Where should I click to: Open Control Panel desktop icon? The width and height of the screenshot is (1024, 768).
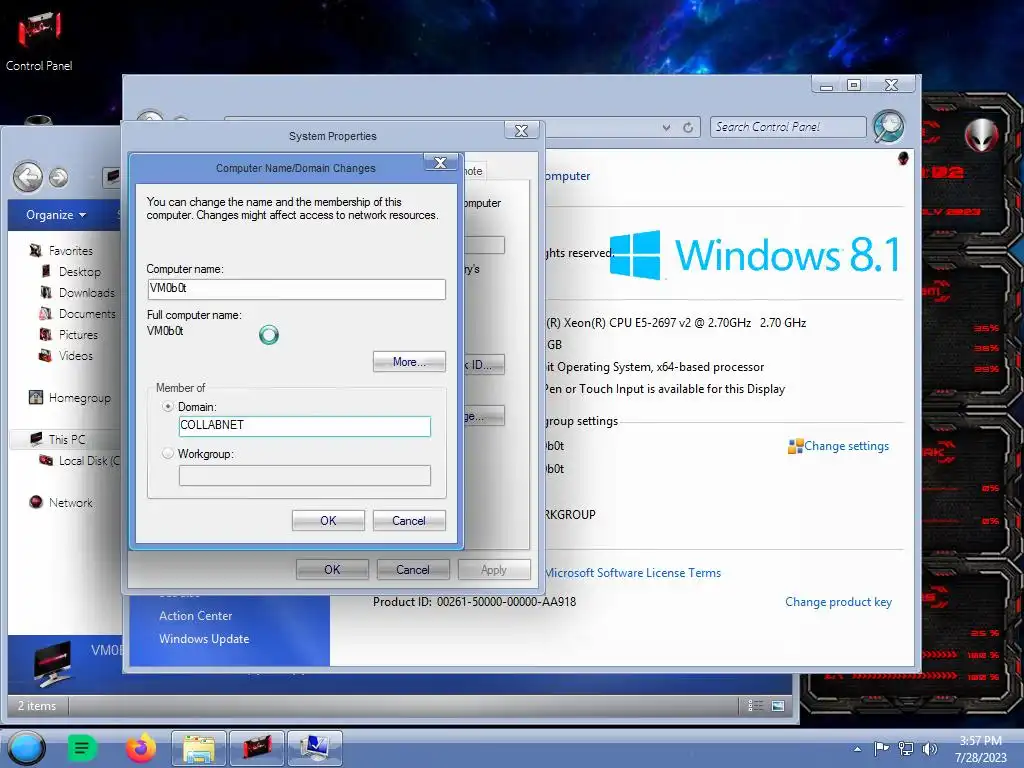coord(39,39)
